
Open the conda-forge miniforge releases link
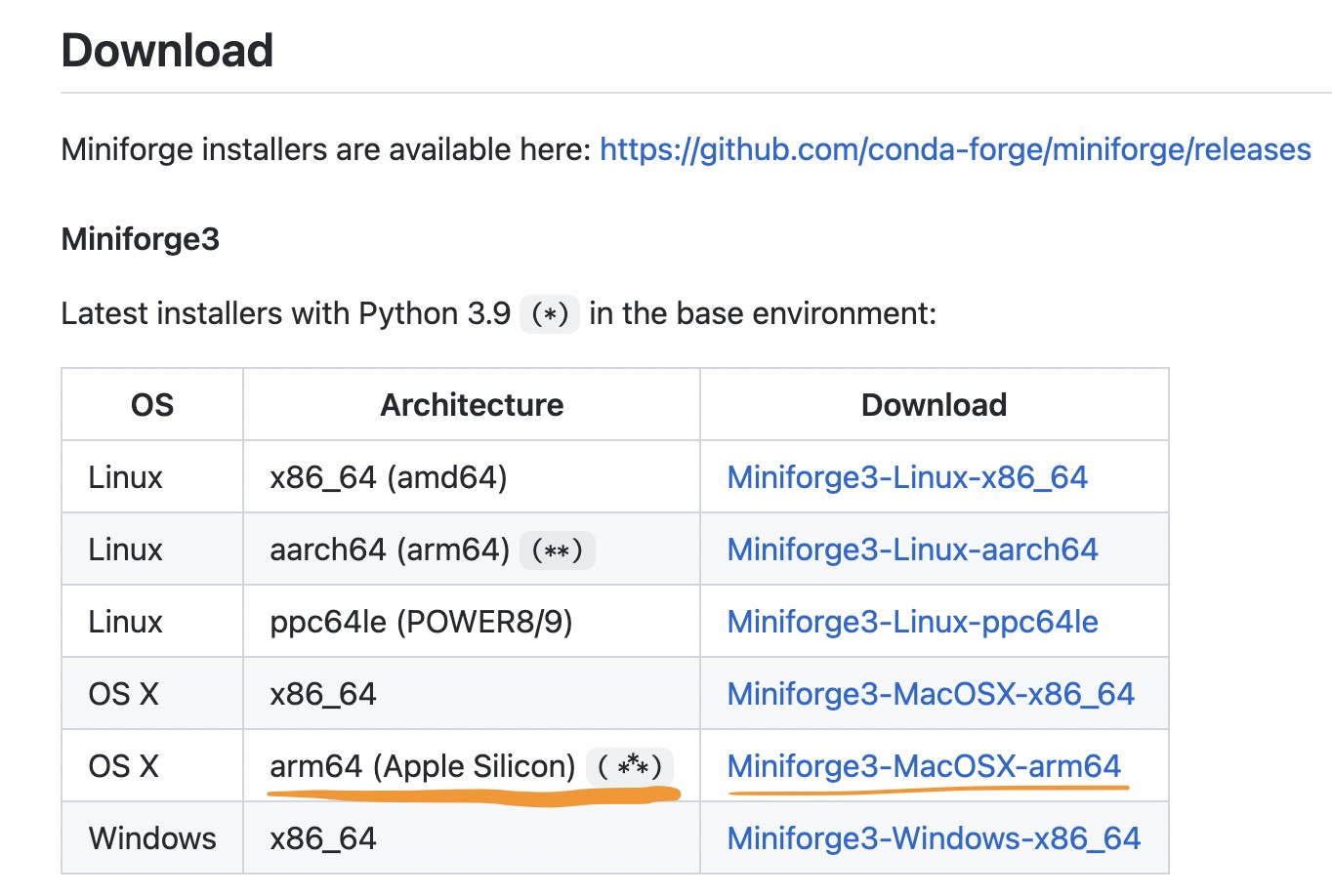955,149
